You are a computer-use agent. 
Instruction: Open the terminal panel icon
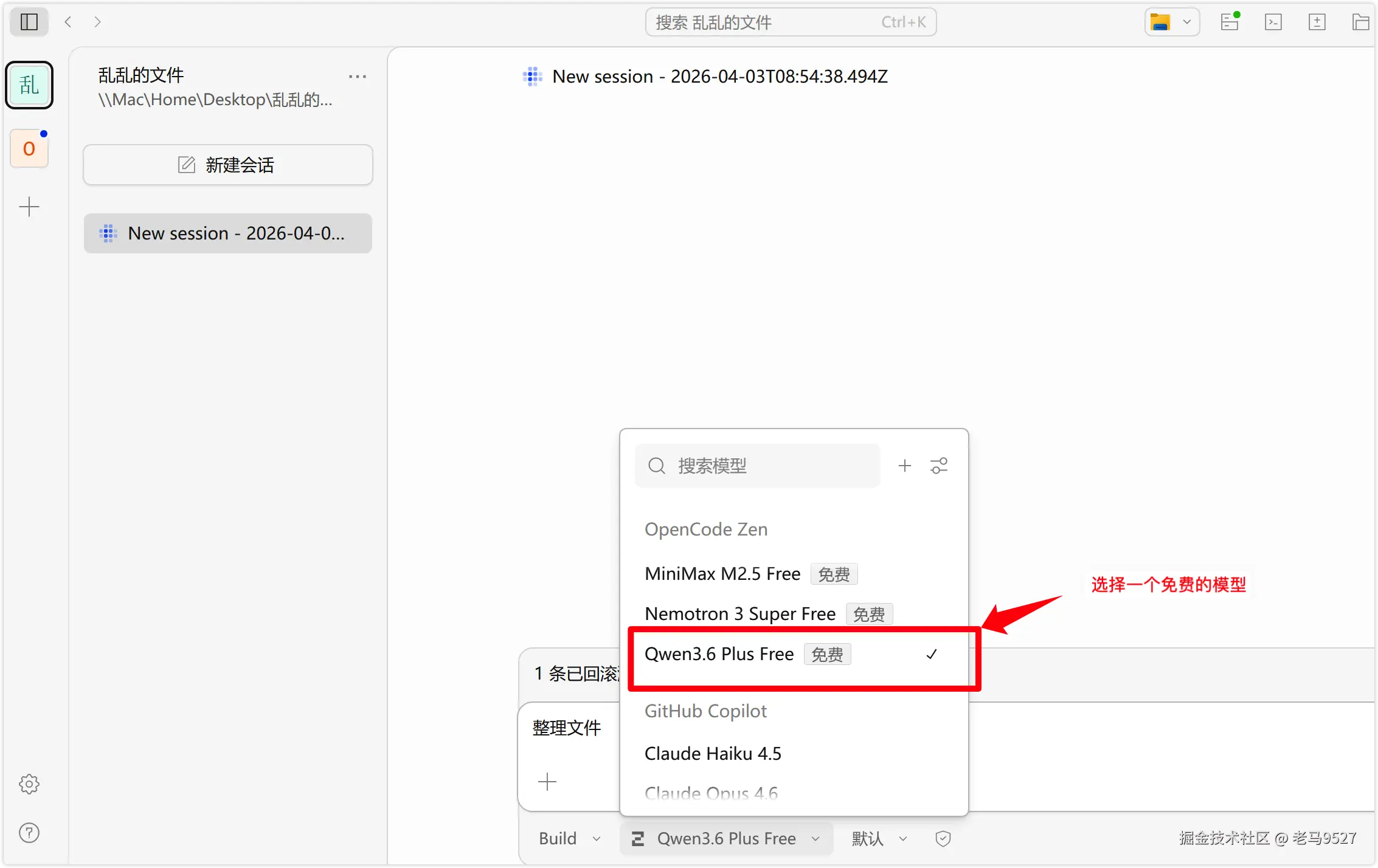click(1273, 22)
